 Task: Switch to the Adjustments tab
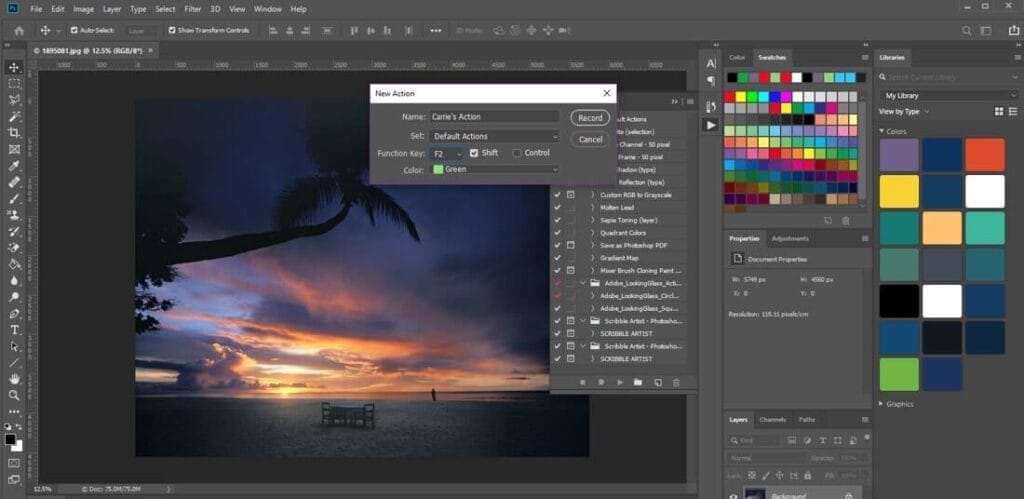[790, 238]
